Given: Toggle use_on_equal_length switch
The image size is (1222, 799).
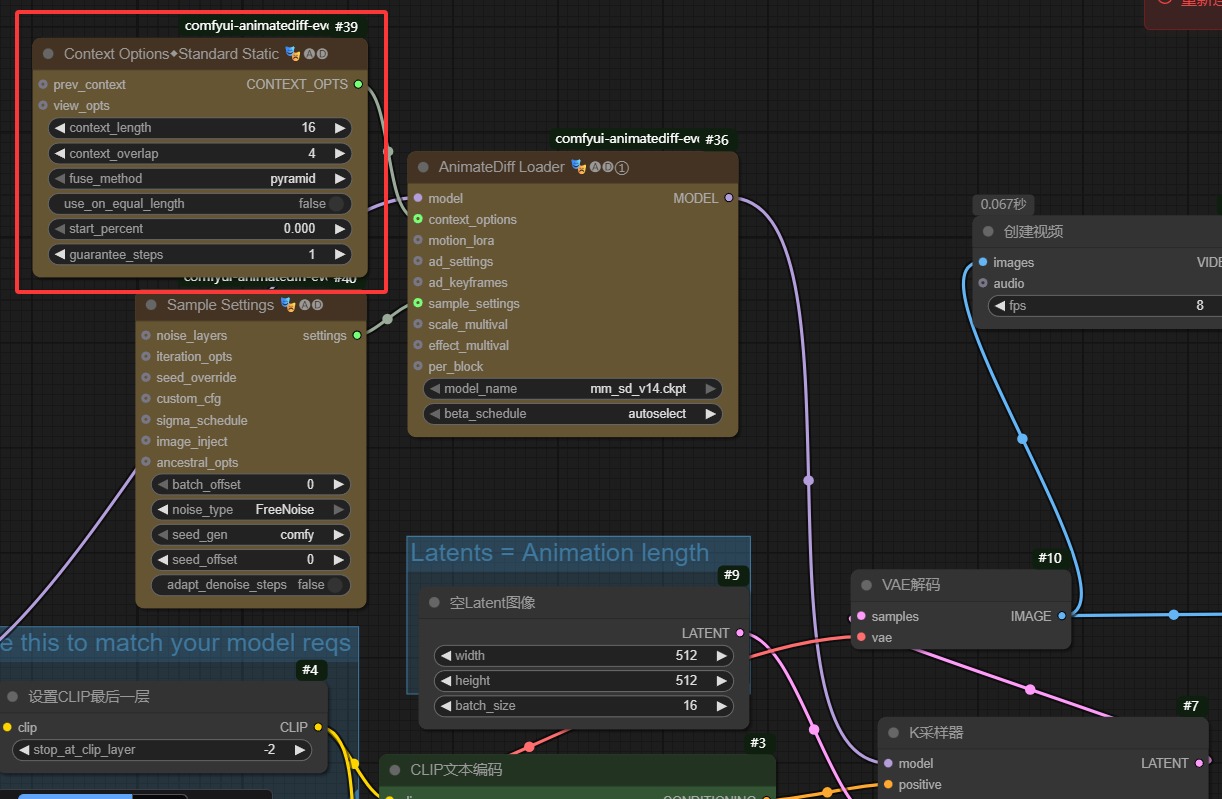Looking at the screenshot, I should (336, 204).
